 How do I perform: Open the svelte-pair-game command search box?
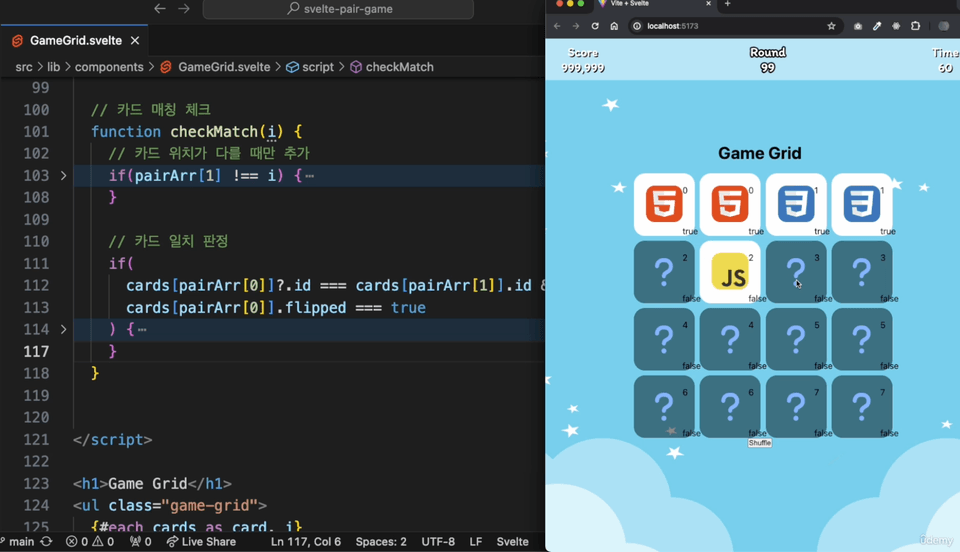pos(338,9)
